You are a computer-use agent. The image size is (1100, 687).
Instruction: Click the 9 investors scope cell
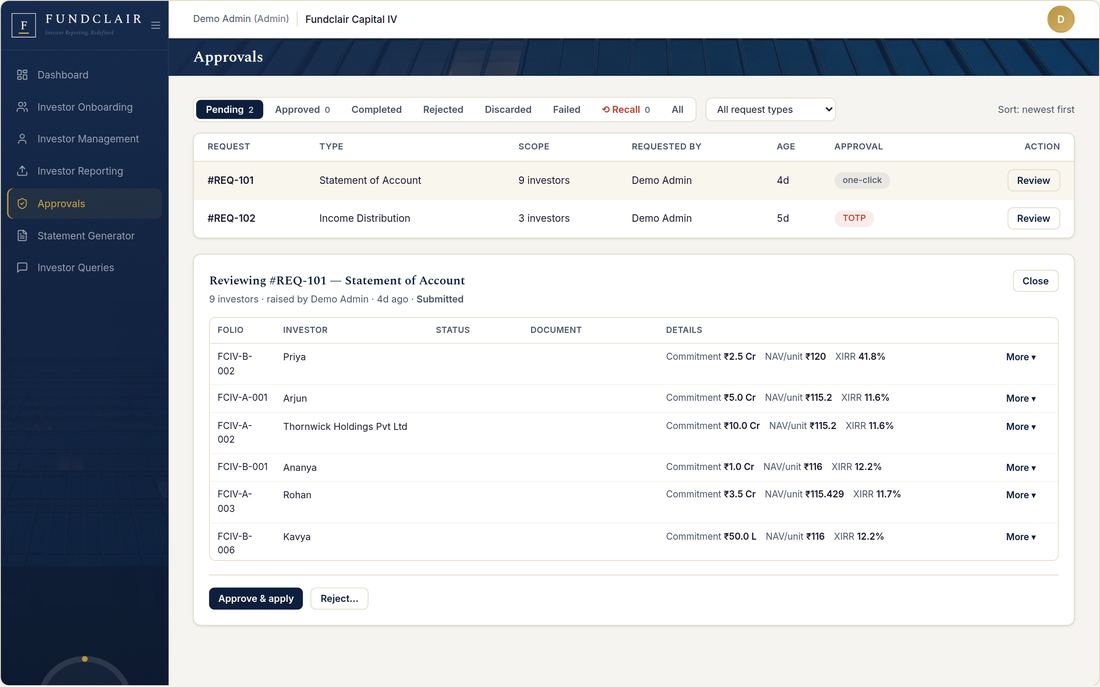(x=544, y=180)
